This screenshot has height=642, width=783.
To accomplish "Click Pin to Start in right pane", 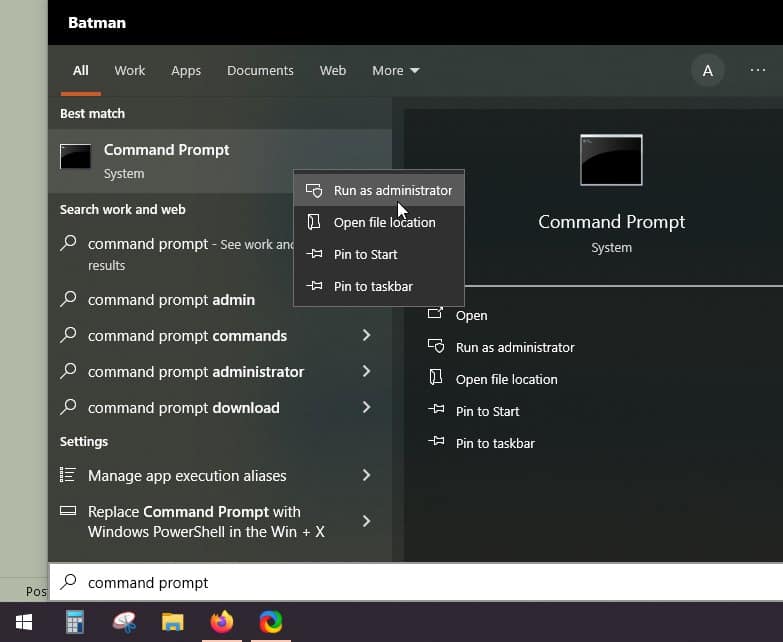I will [x=487, y=411].
